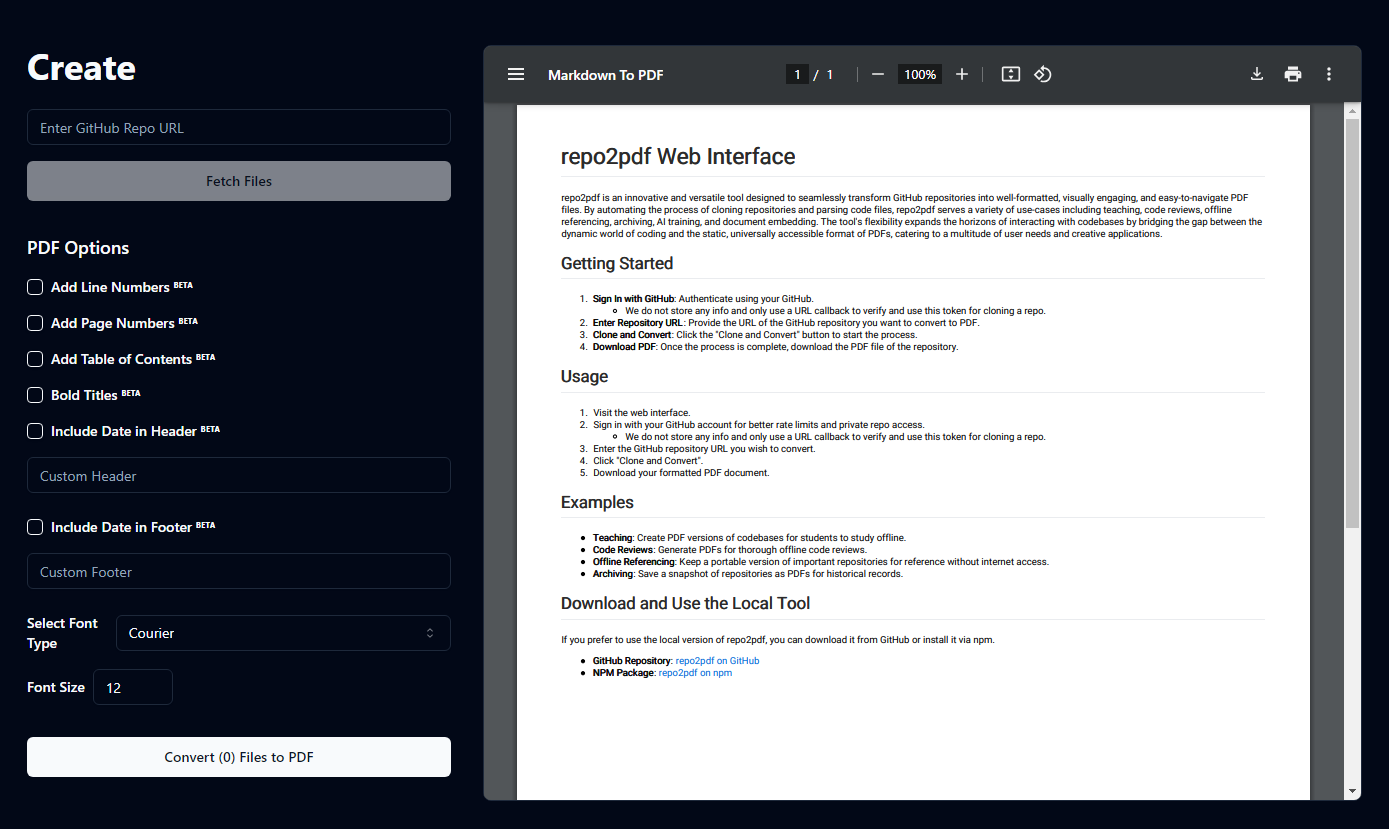Image resolution: width=1389 pixels, height=829 pixels.
Task: Click the scrollbar down arrow in PDF viewer
Action: click(1352, 791)
